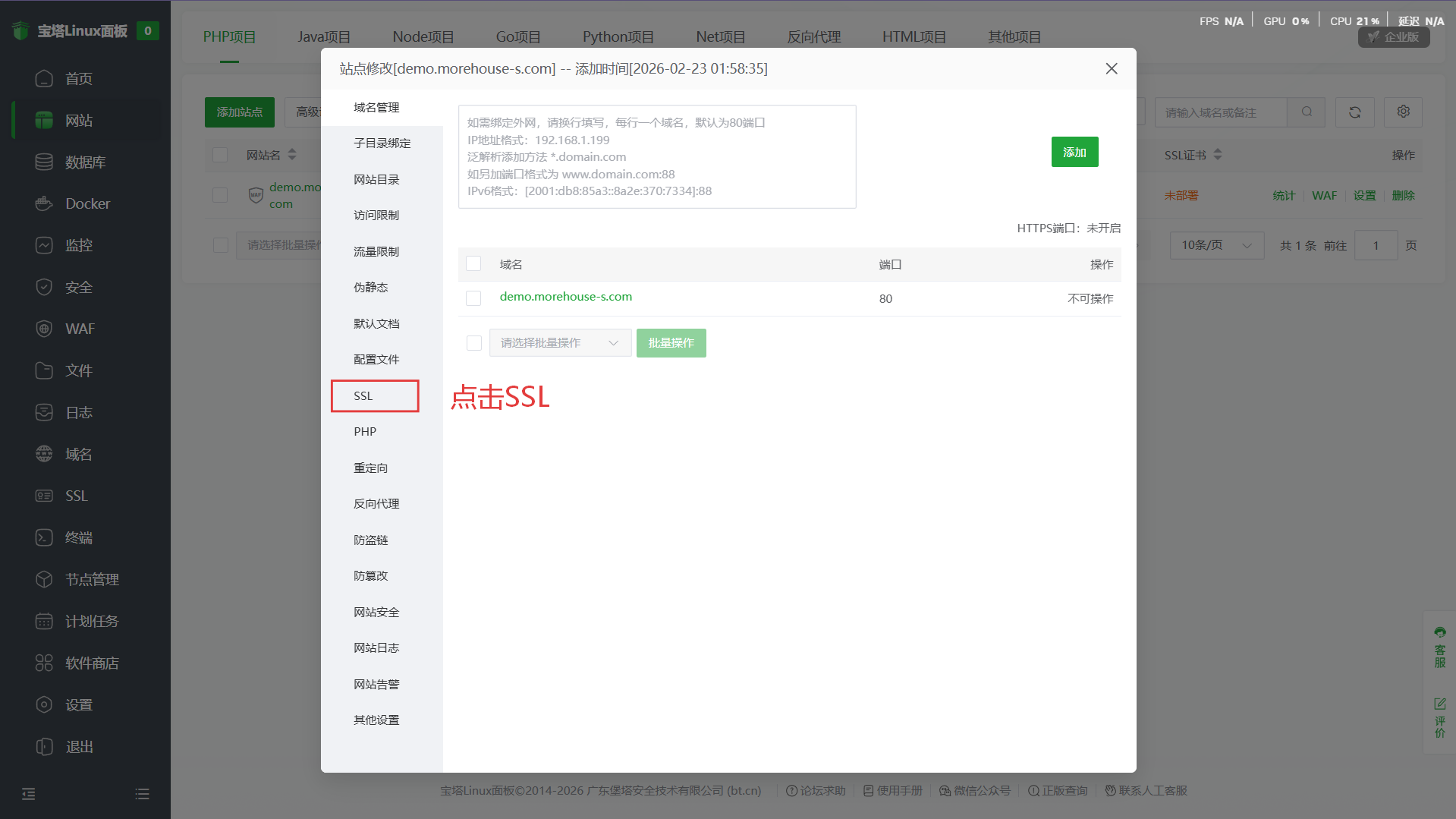Viewport: 1456px width, 819px height.
Task: Click the refresh icon button
Action: click(x=1354, y=112)
